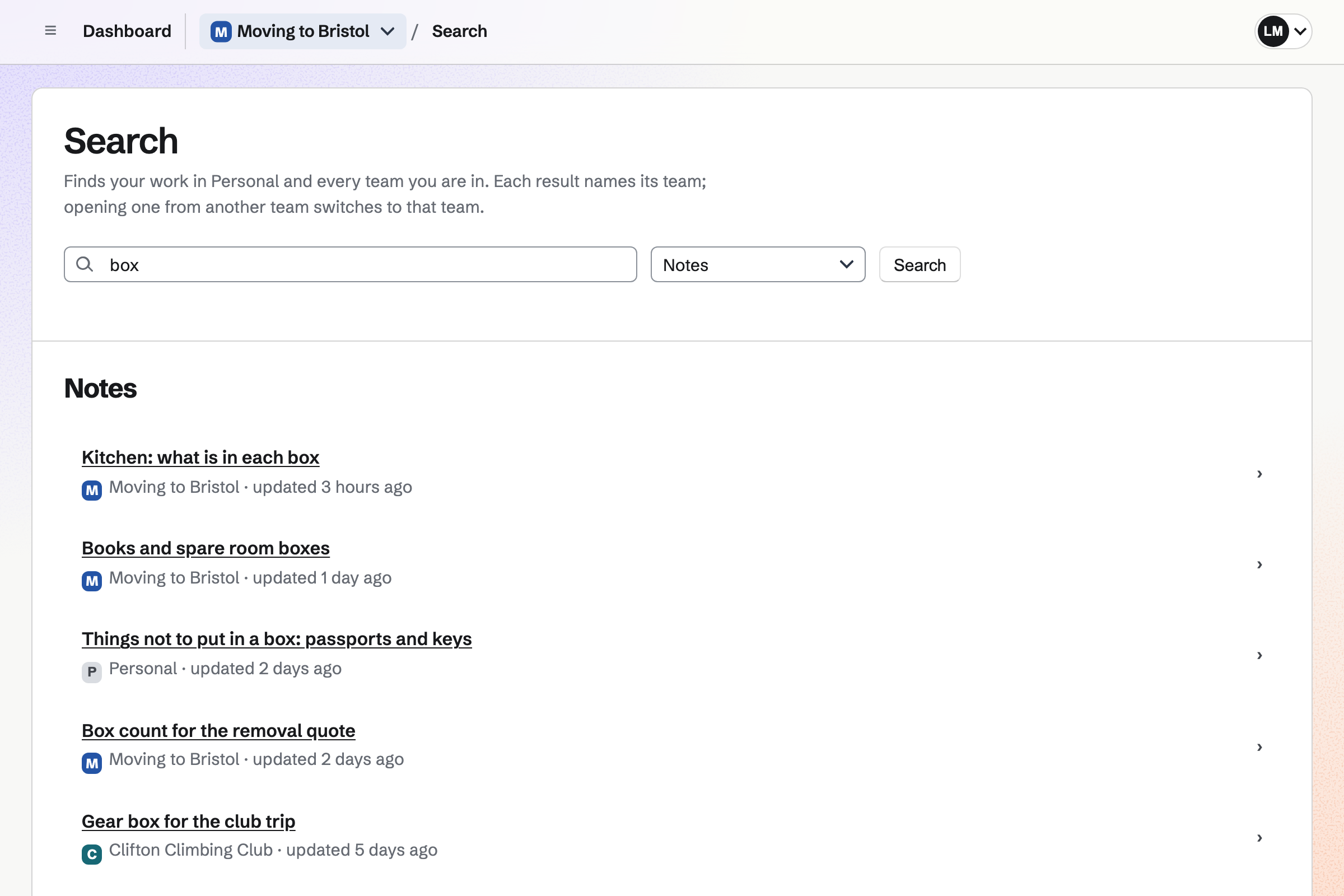Click the Search breadcrumb
This screenshot has height=896, width=1344.
pos(459,31)
